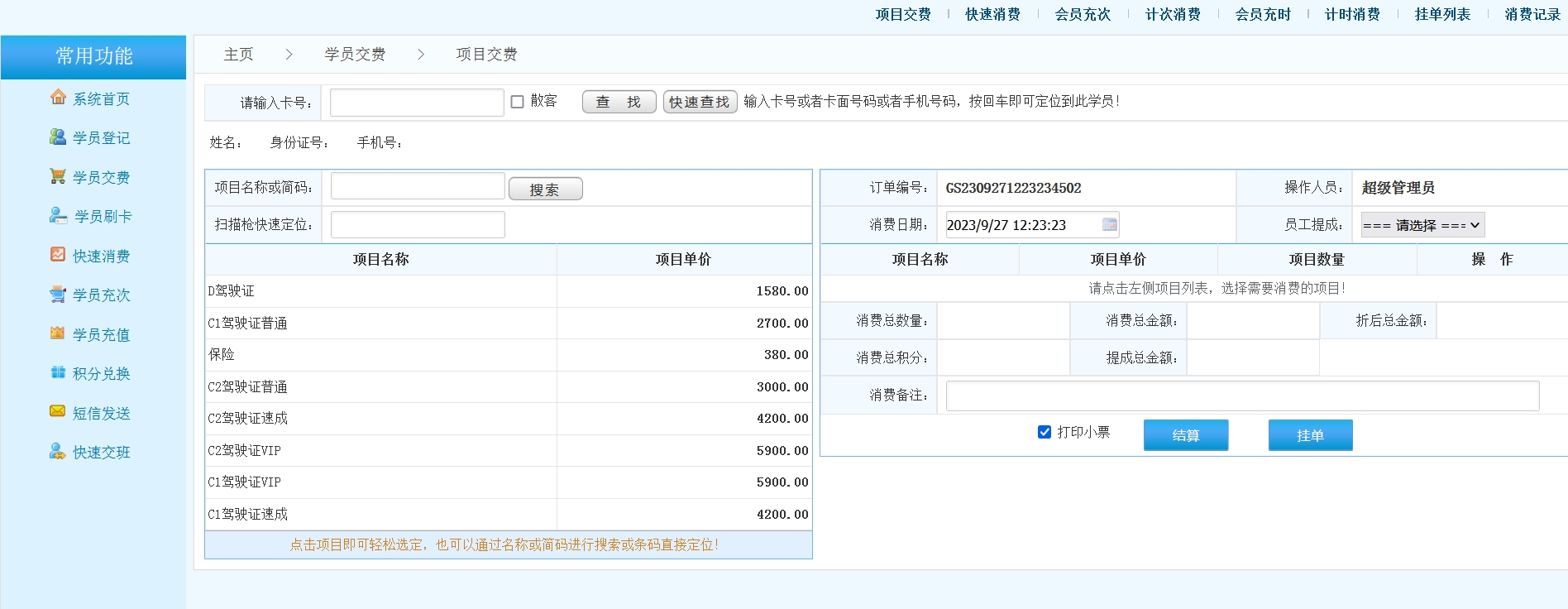Open 学员交费 in the sidebar
The height and width of the screenshot is (609, 1568).
click(x=102, y=178)
